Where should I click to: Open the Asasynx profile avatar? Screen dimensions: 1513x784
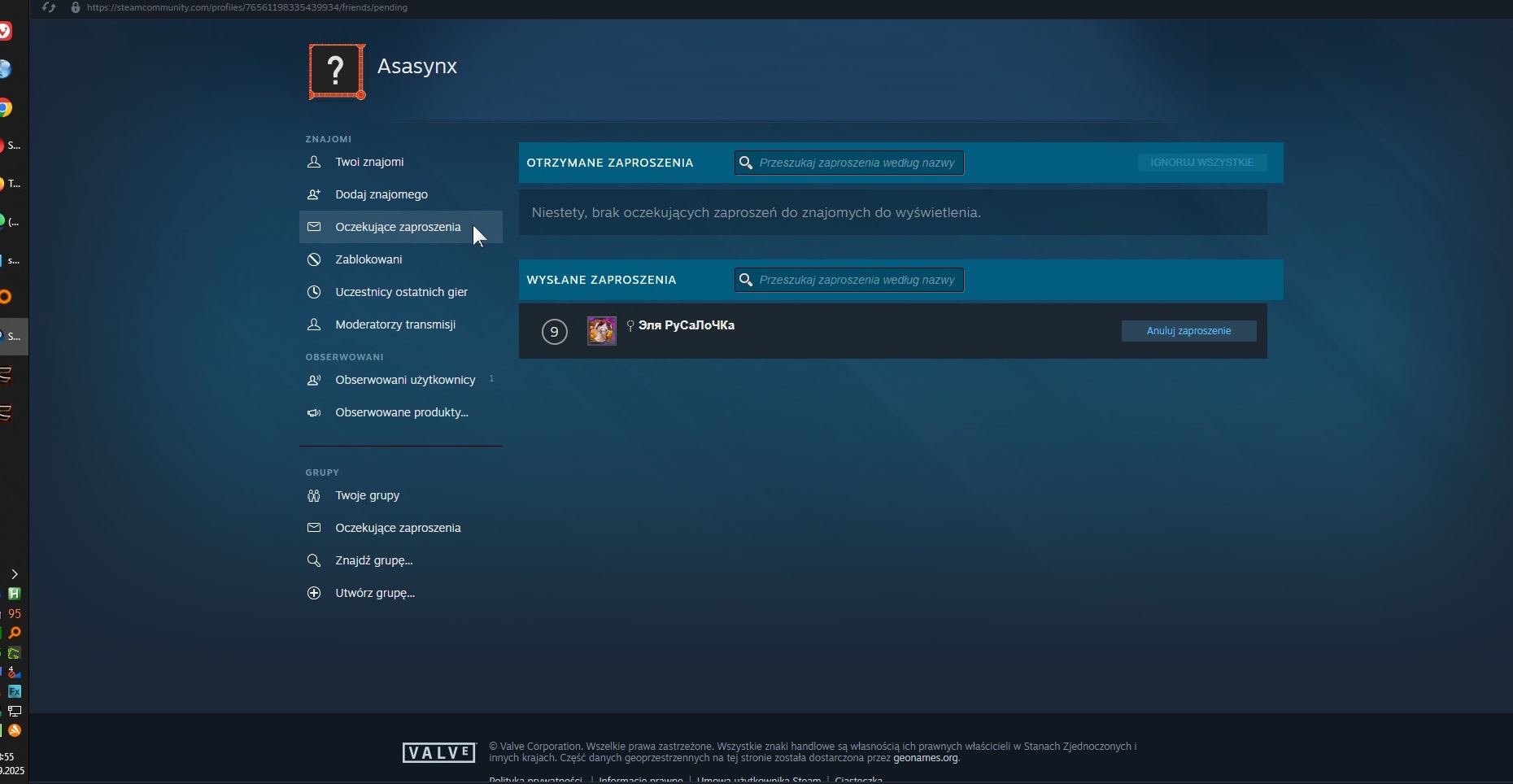coord(337,72)
